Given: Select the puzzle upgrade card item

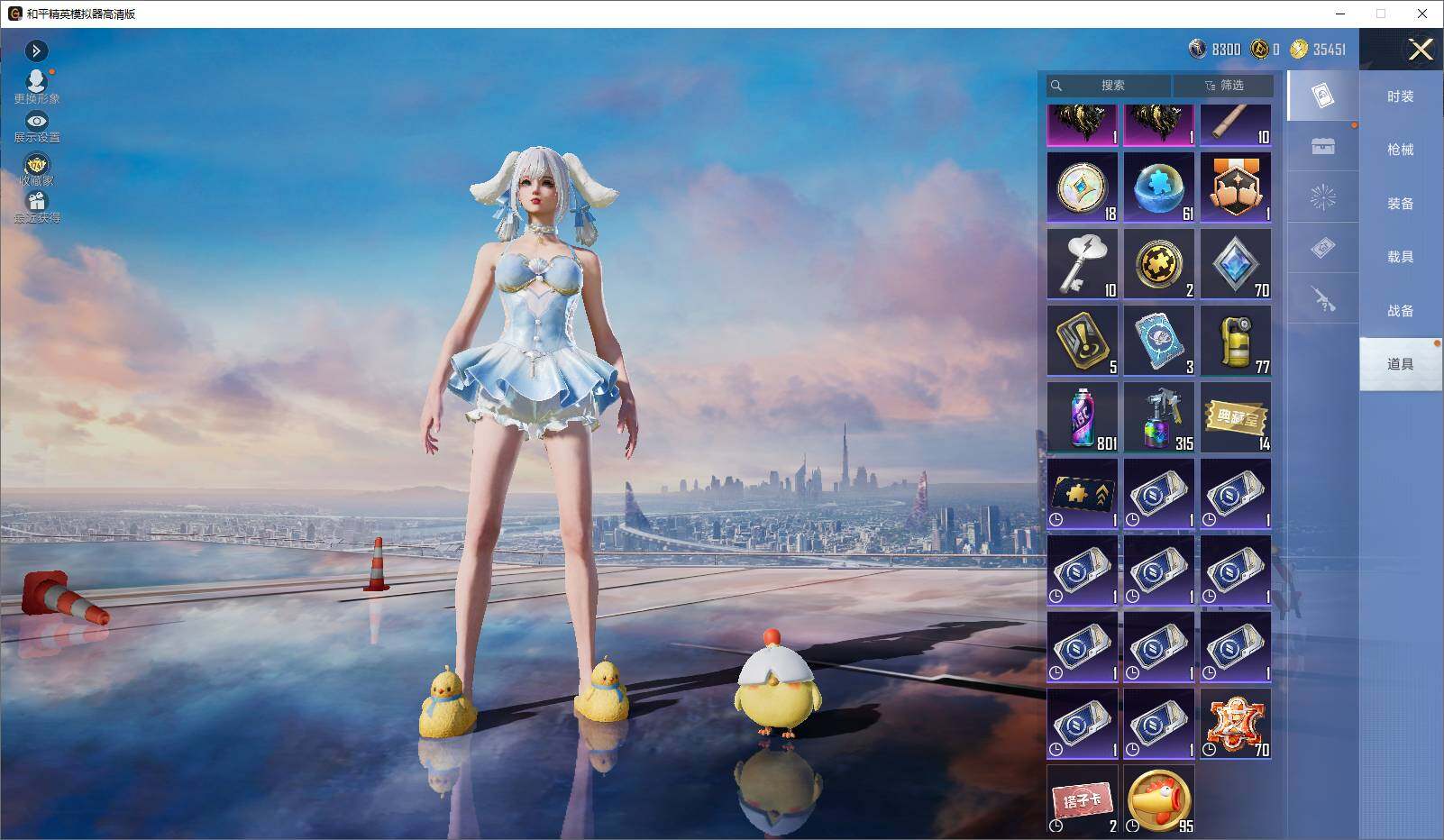Looking at the screenshot, I should pyautogui.click(x=1083, y=494).
